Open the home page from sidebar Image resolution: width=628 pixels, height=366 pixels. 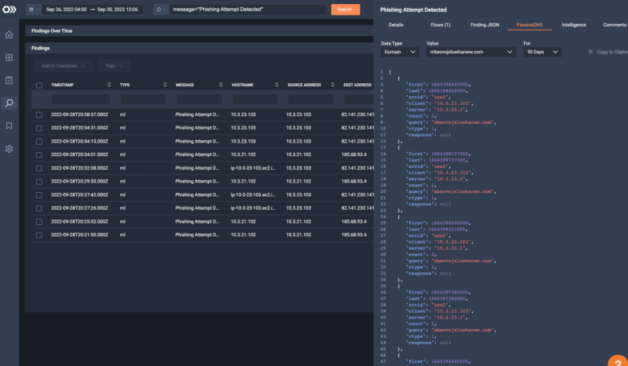point(9,35)
